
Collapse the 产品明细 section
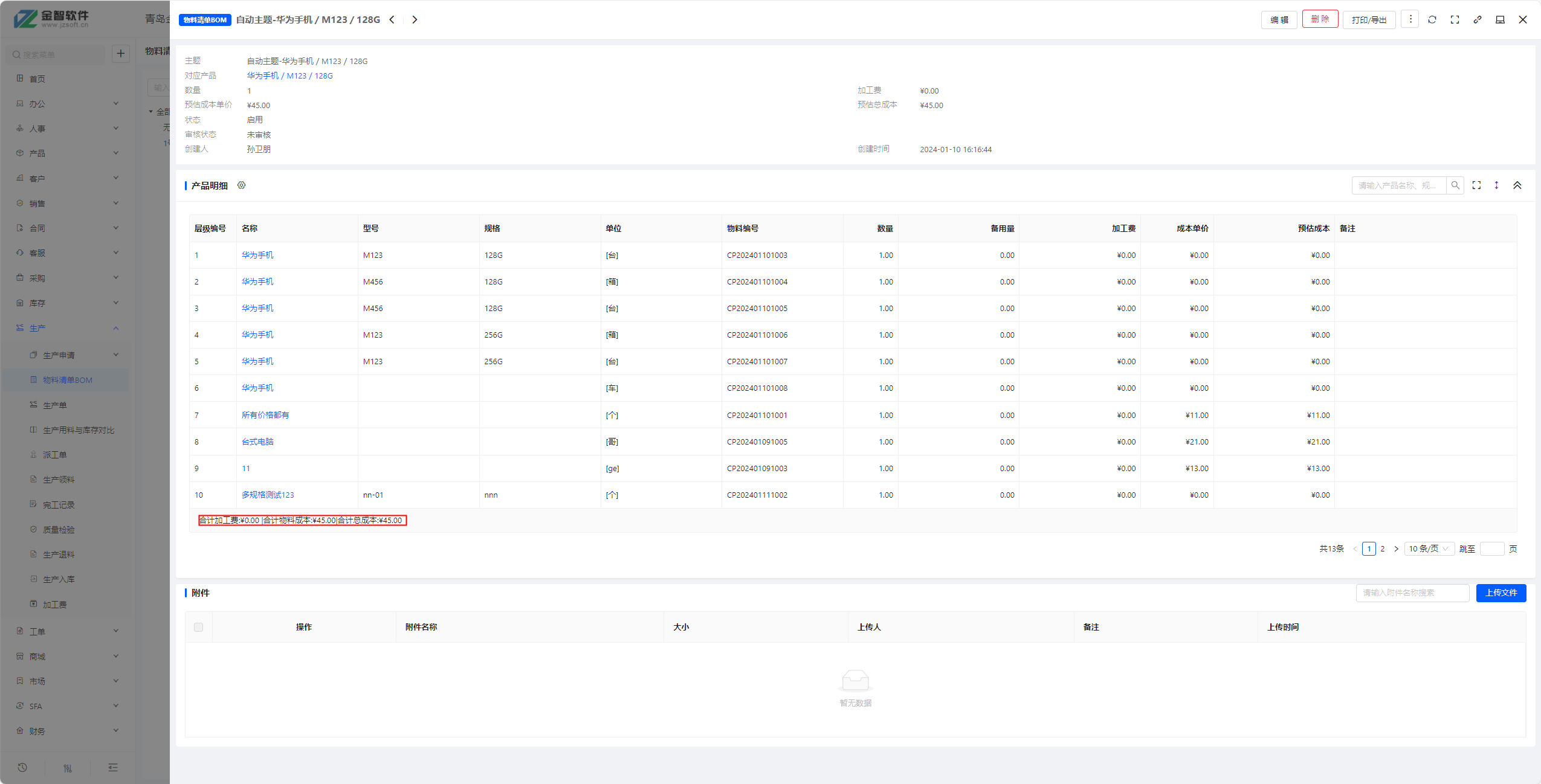point(1517,185)
